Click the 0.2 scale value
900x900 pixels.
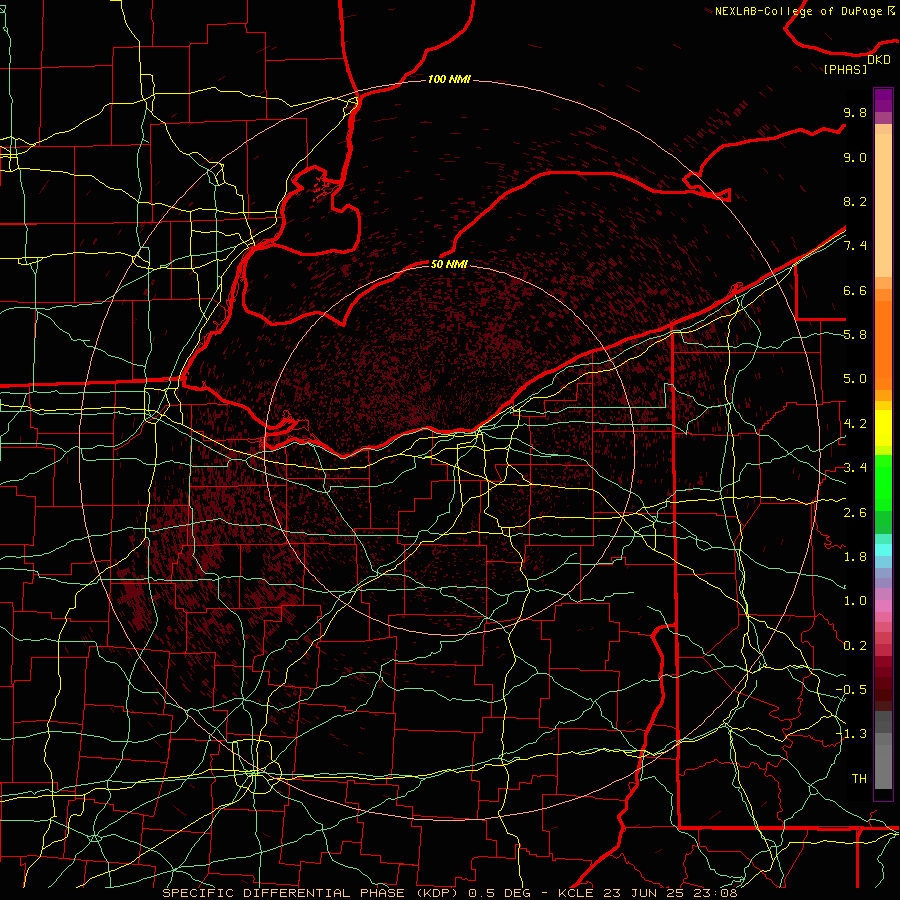click(x=855, y=646)
